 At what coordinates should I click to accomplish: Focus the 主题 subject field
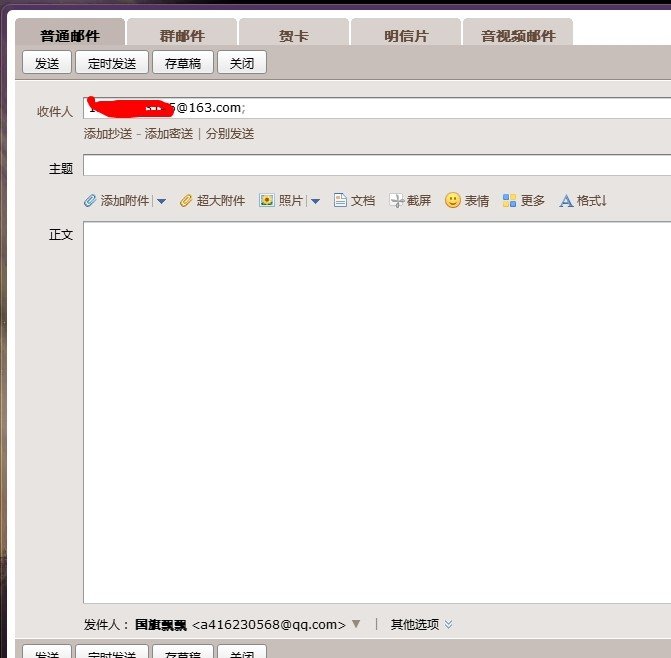[x=377, y=165]
